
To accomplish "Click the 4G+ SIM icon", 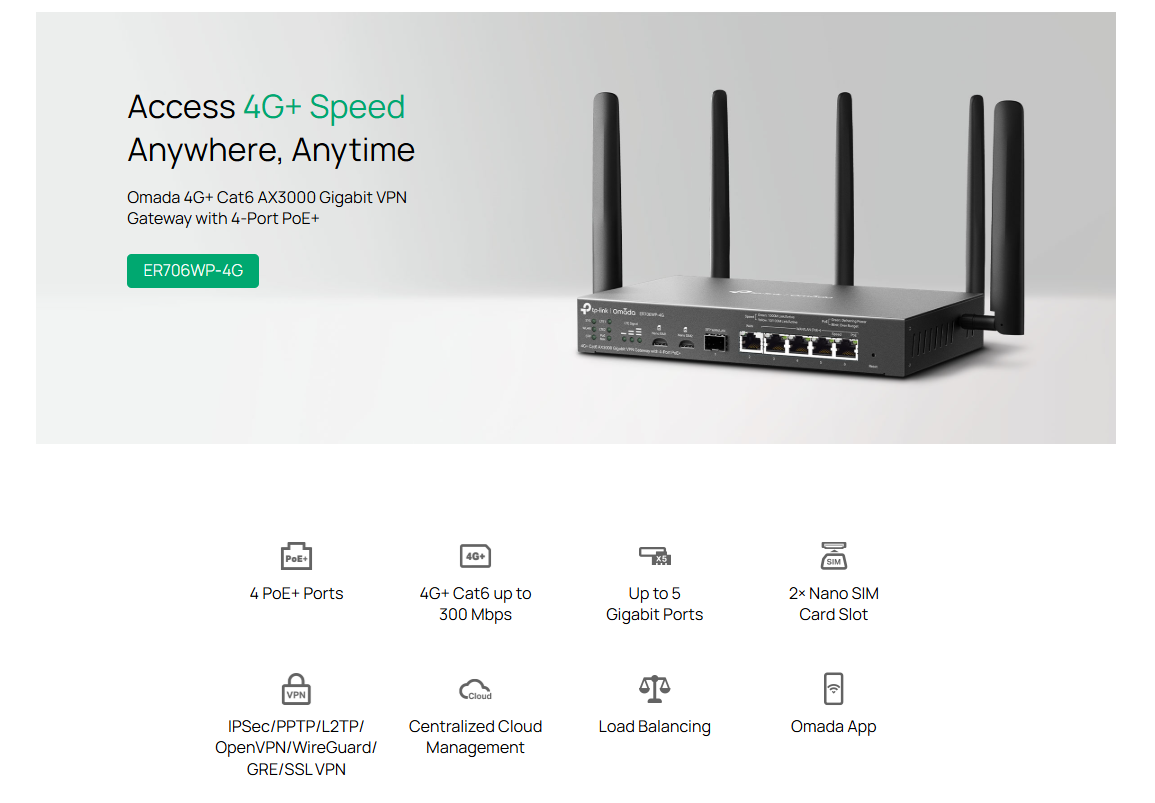I will coord(475,556).
